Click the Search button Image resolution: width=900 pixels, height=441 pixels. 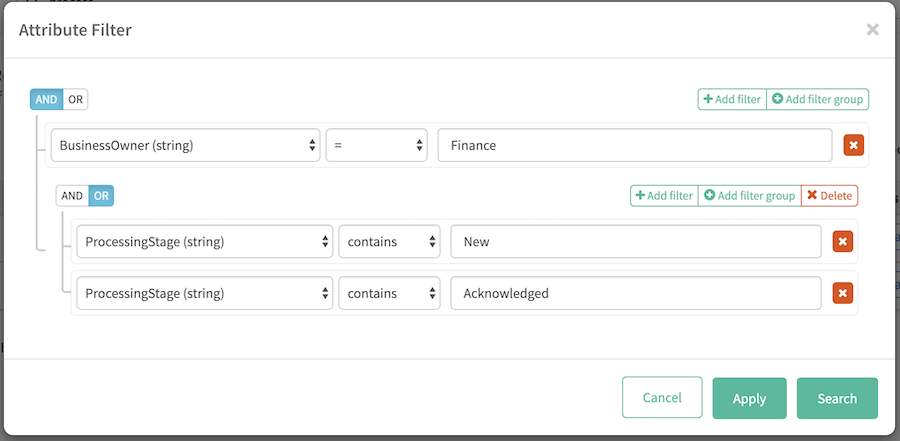click(837, 398)
